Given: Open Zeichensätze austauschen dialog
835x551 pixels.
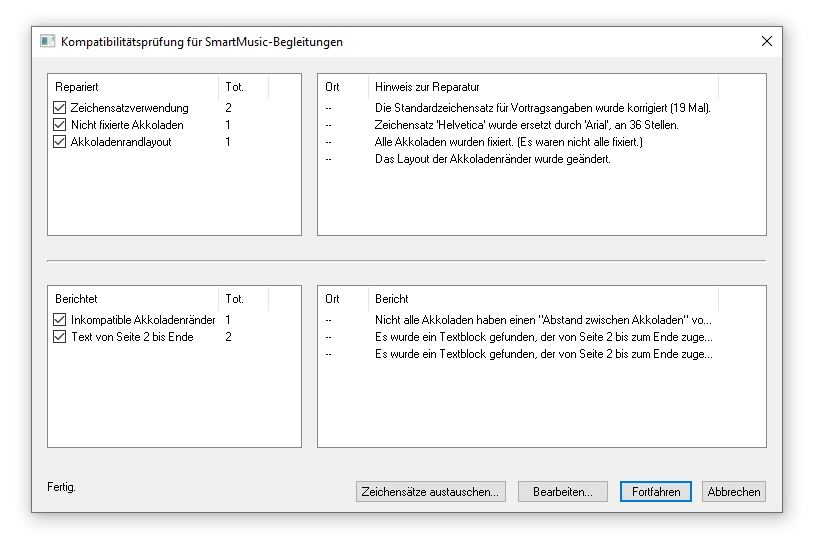Looking at the screenshot, I should pyautogui.click(x=430, y=492).
